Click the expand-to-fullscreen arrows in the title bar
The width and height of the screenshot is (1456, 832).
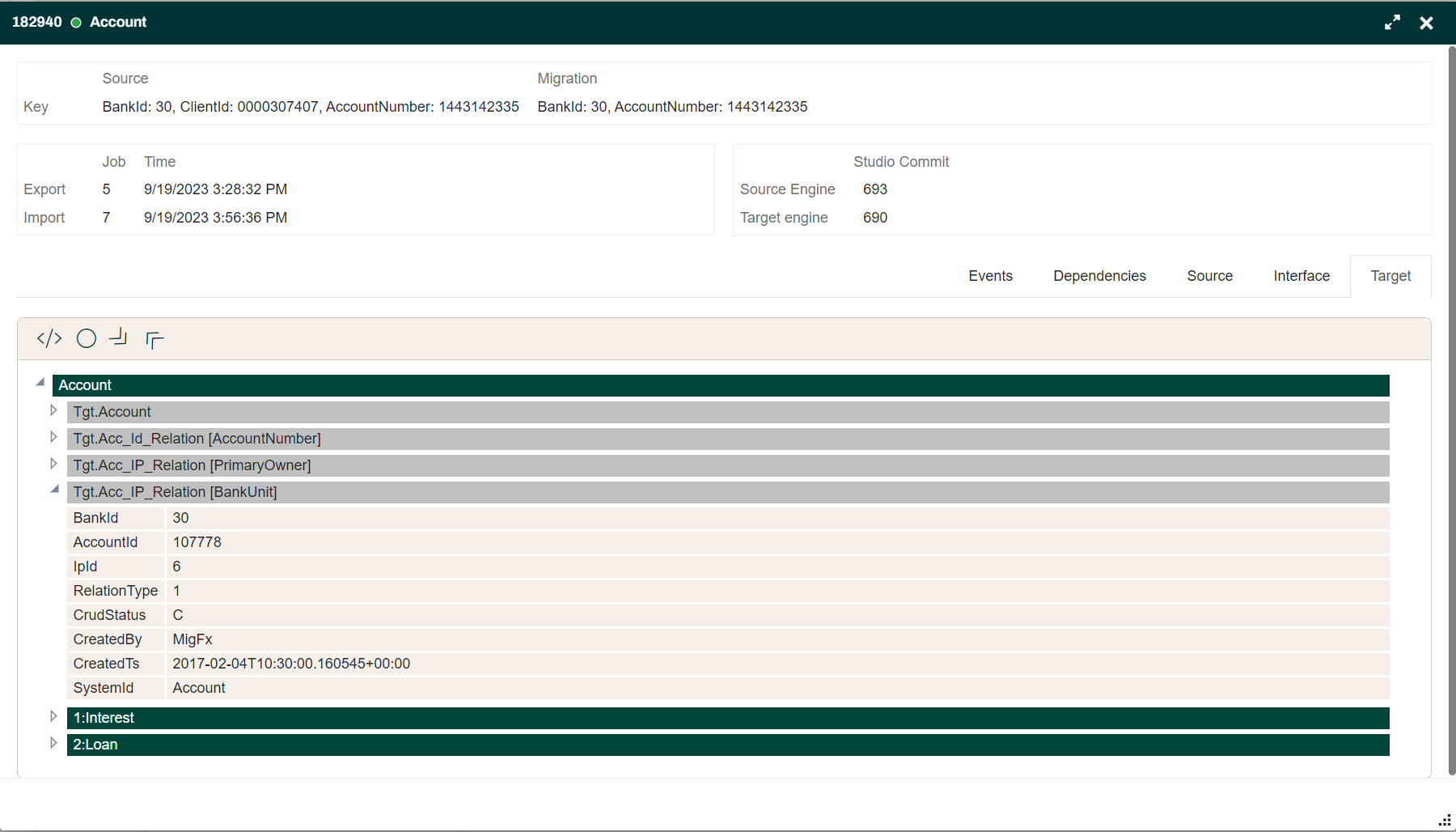[1392, 23]
